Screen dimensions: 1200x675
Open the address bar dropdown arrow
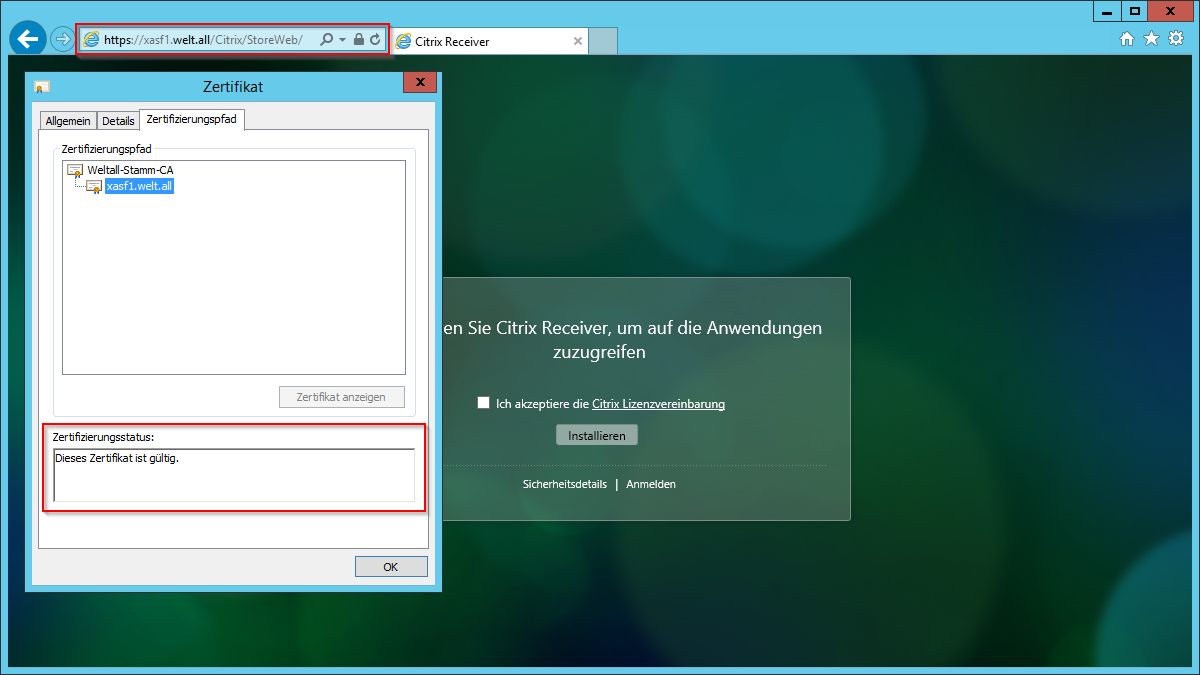click(x=343, y=40)
